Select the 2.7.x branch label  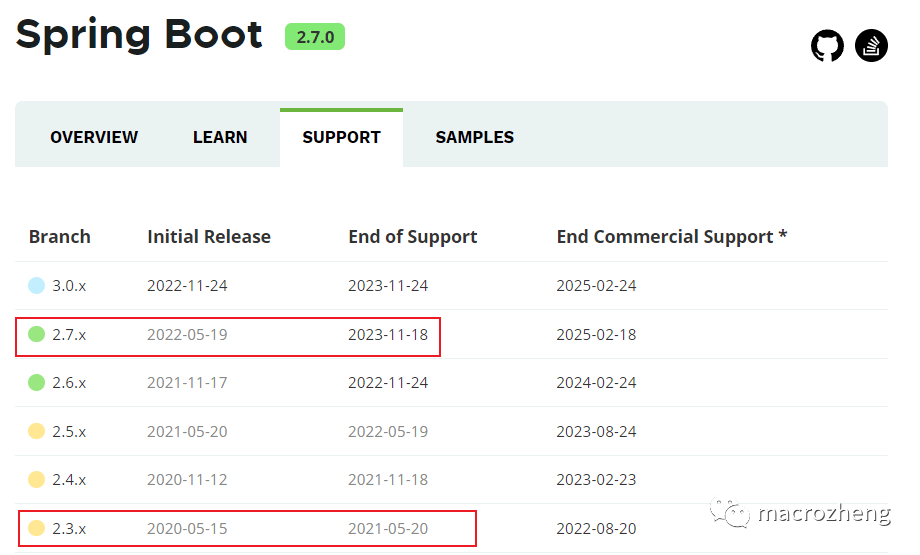click(69, 334)
